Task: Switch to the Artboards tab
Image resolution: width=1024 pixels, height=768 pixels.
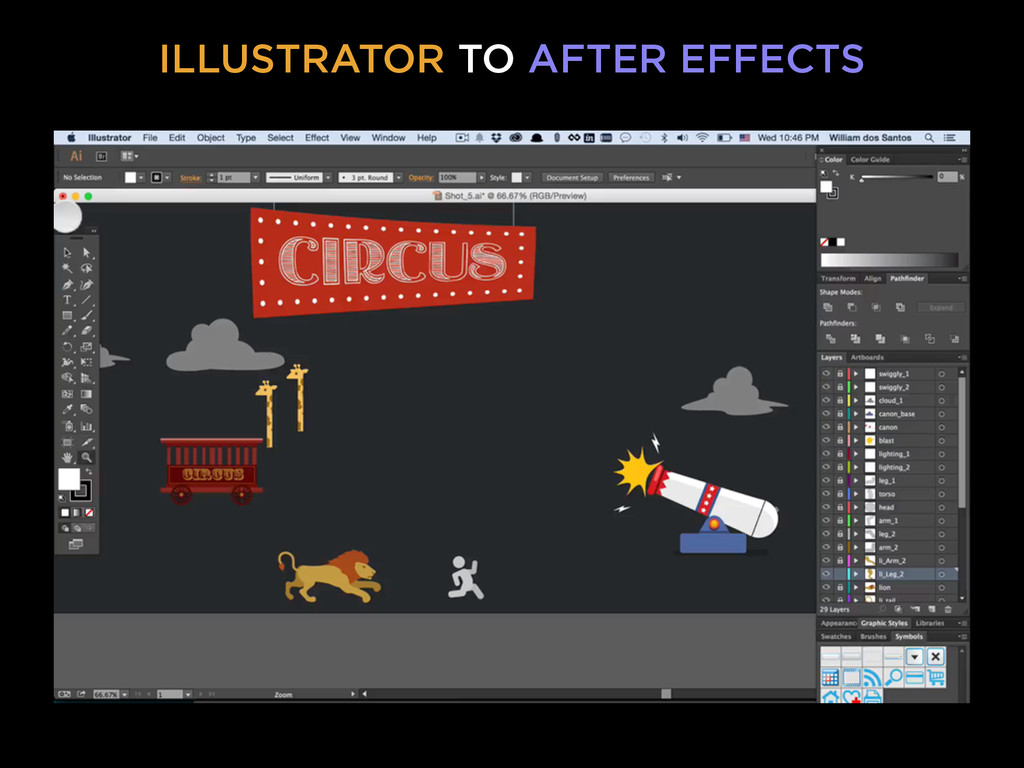Action: pos(867,357)
